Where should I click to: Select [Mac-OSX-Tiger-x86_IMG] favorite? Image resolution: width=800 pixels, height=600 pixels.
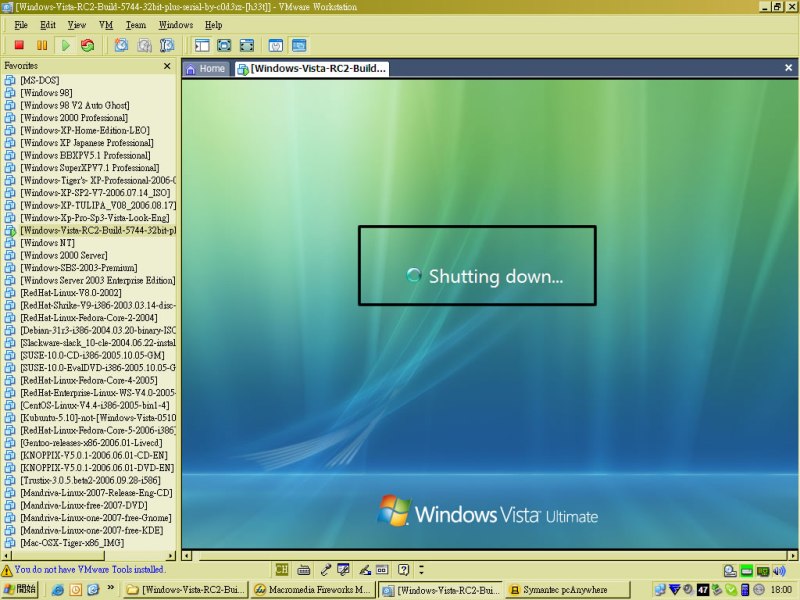click(x=72, y=543)
